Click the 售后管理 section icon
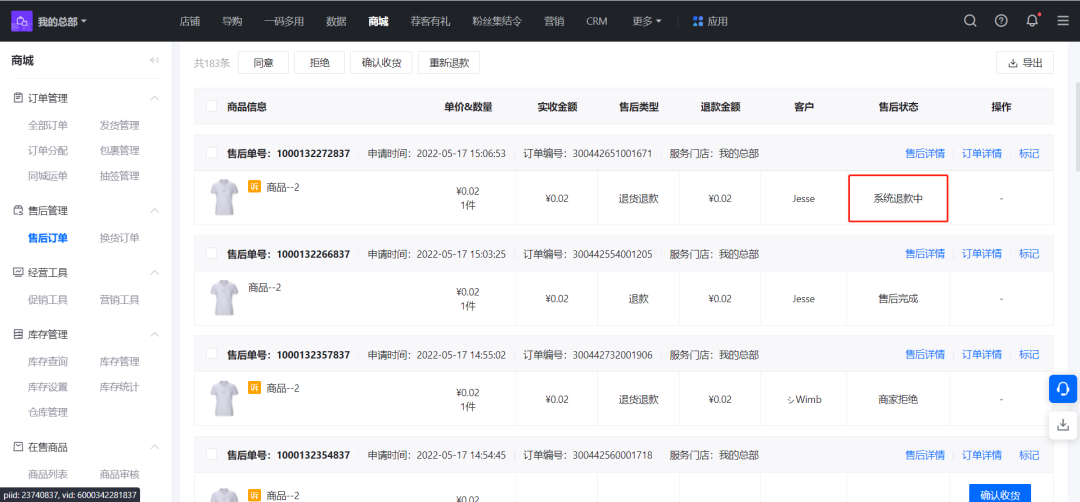This screenshot has height=502, width=1080. pos(19,210)
